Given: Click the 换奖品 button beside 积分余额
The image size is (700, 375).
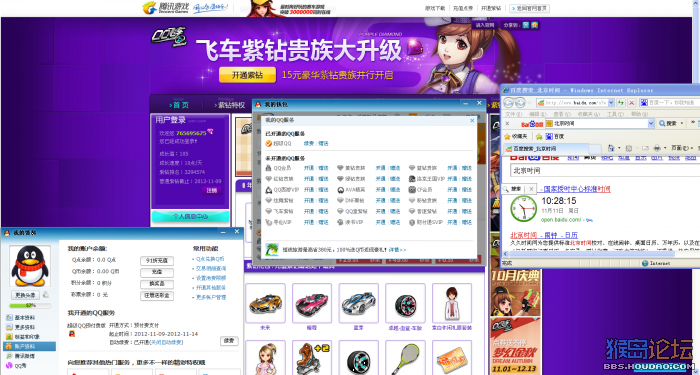Looking at the screenshot, I should [x=157, y=284].
